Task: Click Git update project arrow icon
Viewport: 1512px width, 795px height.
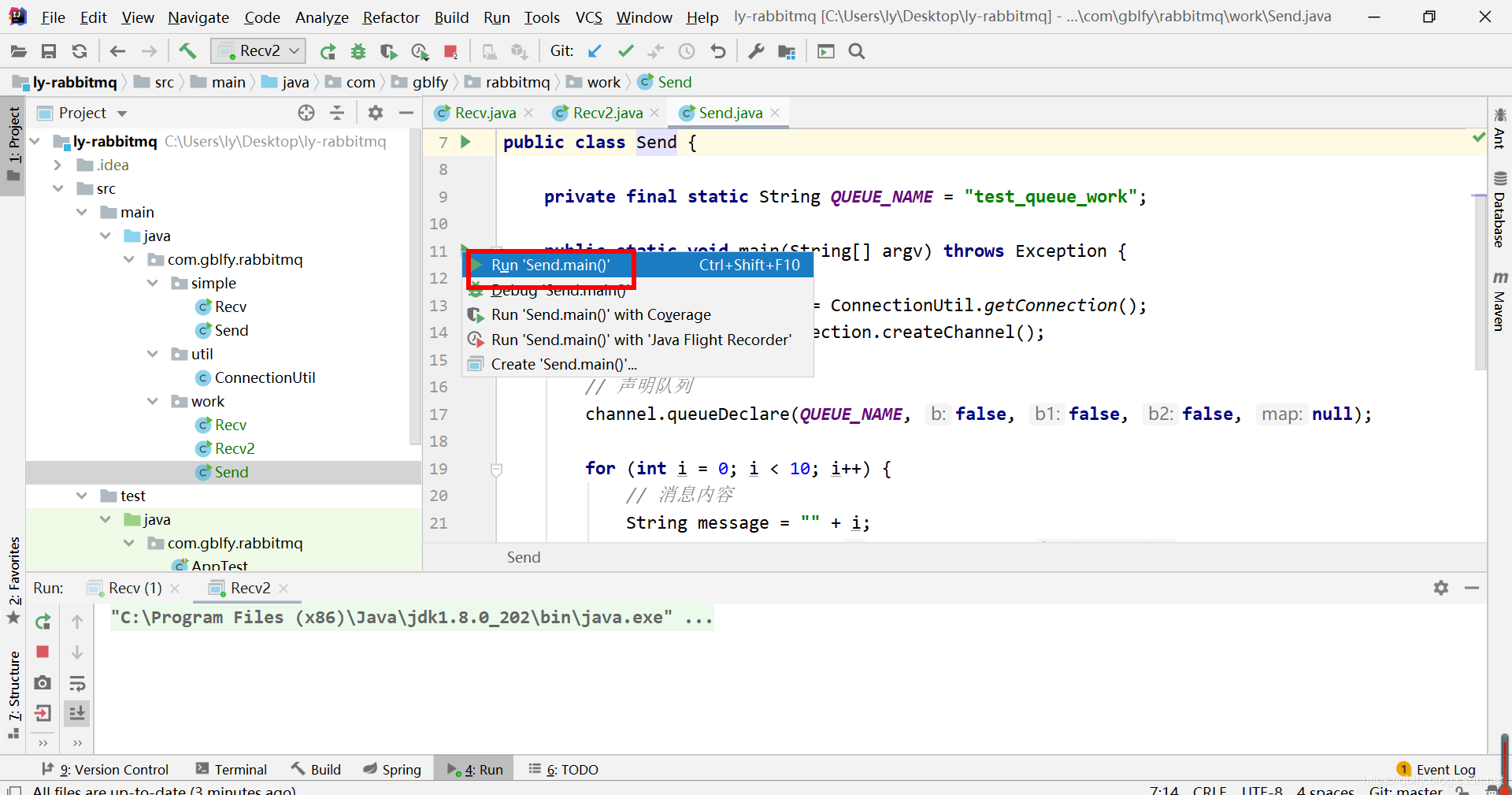Action: [595, 51]
